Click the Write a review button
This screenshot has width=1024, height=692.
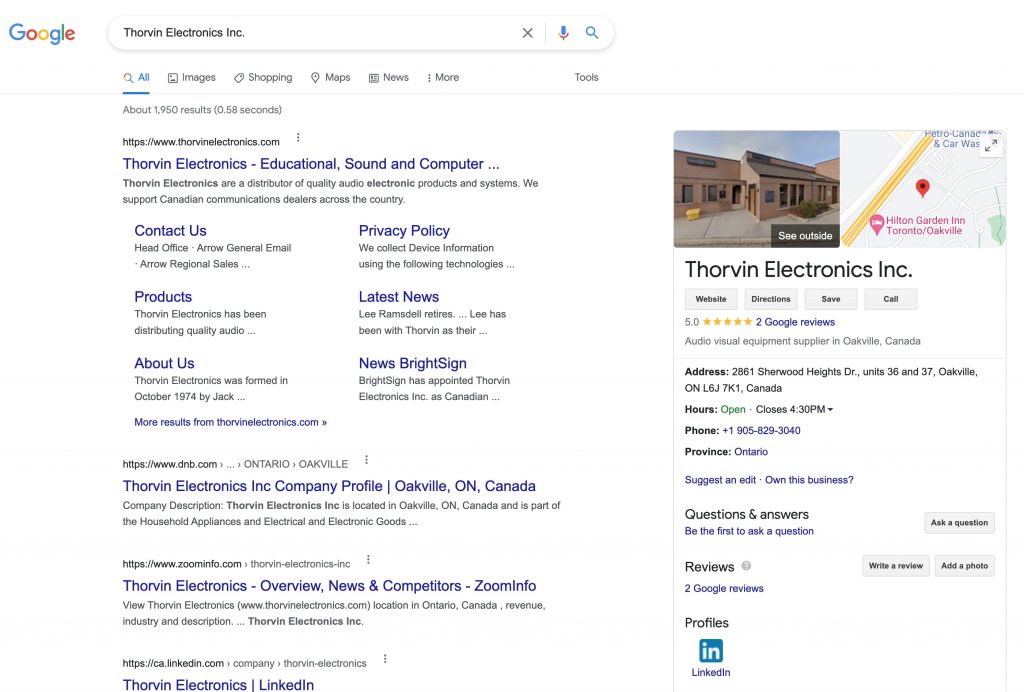point(895,565)
